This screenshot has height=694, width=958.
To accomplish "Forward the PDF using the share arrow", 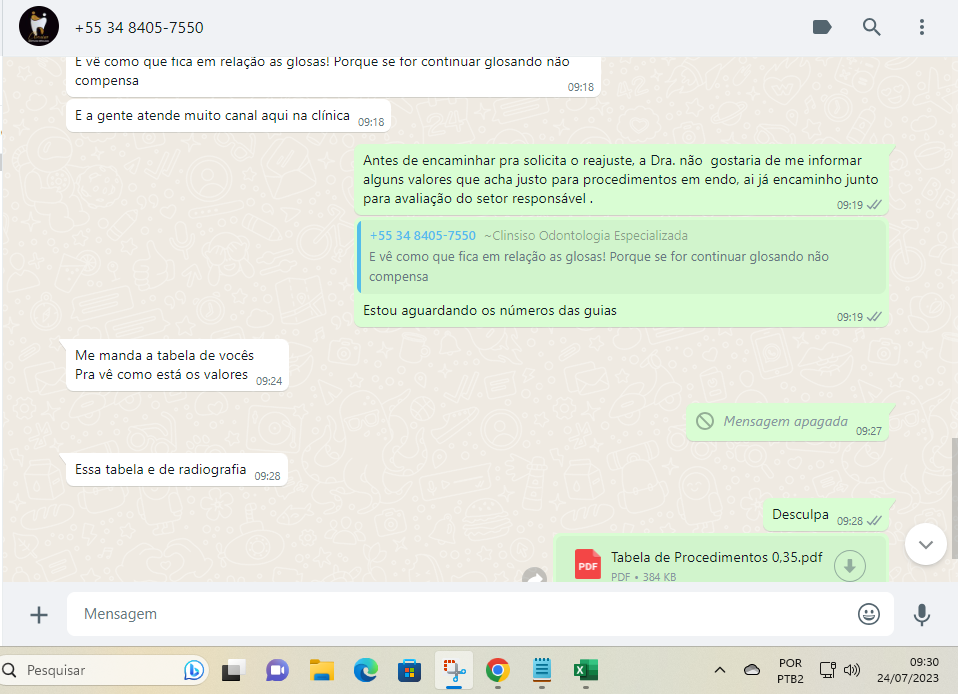I will [535, 575].
